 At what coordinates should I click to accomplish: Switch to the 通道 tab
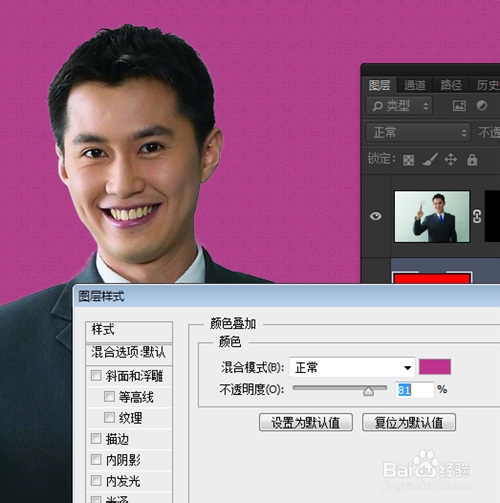[415, 85]
